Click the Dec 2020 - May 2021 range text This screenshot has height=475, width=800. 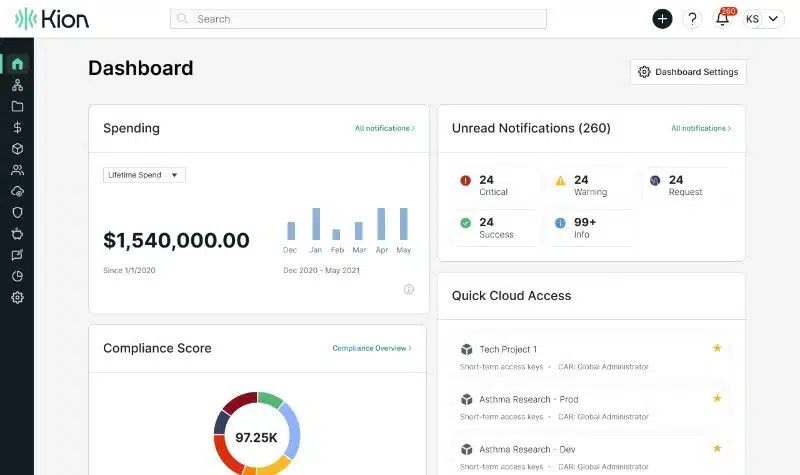(321, 270)
